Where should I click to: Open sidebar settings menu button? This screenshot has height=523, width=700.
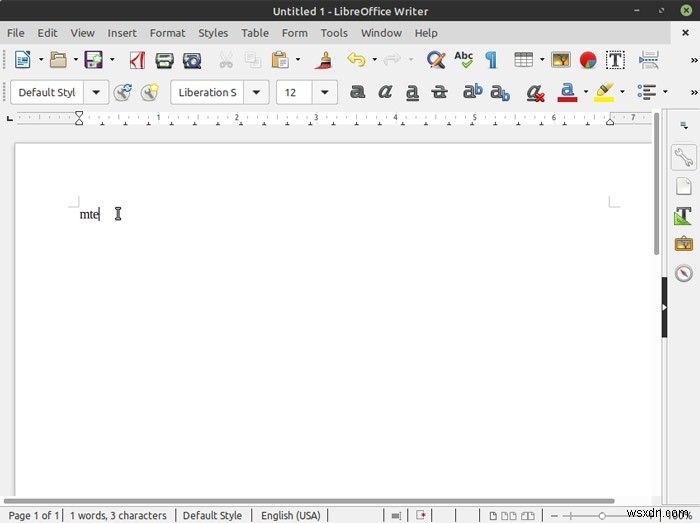683,125
